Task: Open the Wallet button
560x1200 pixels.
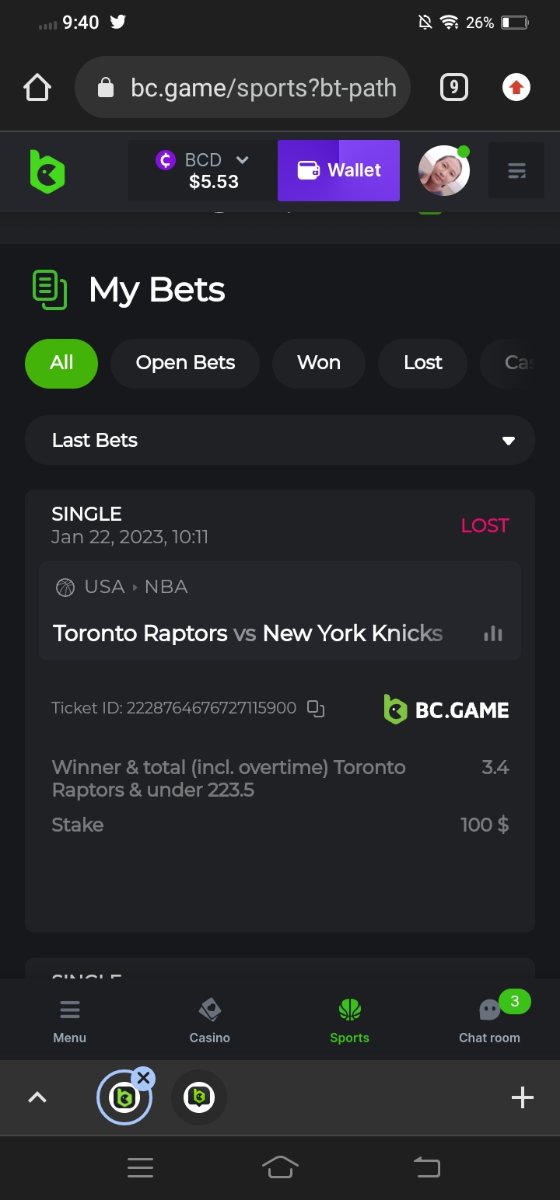Action: (x=339, y=171)
